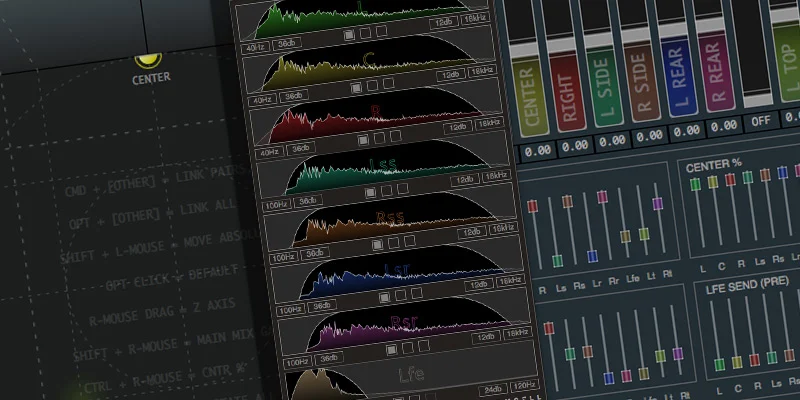Screen dimensions: 800x400
Task: Grab the magenta R REAR channel fader
Action: coord(717,71)
